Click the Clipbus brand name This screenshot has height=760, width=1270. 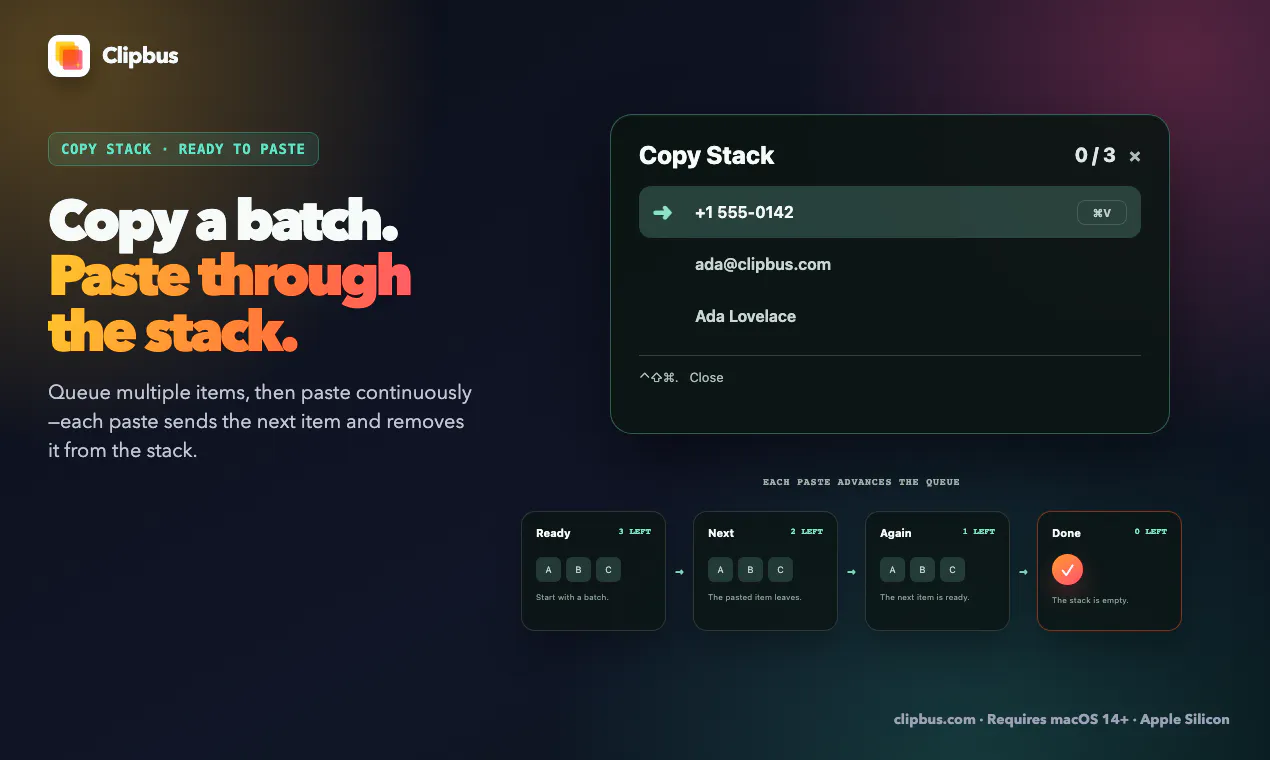[x=140, y=56]
